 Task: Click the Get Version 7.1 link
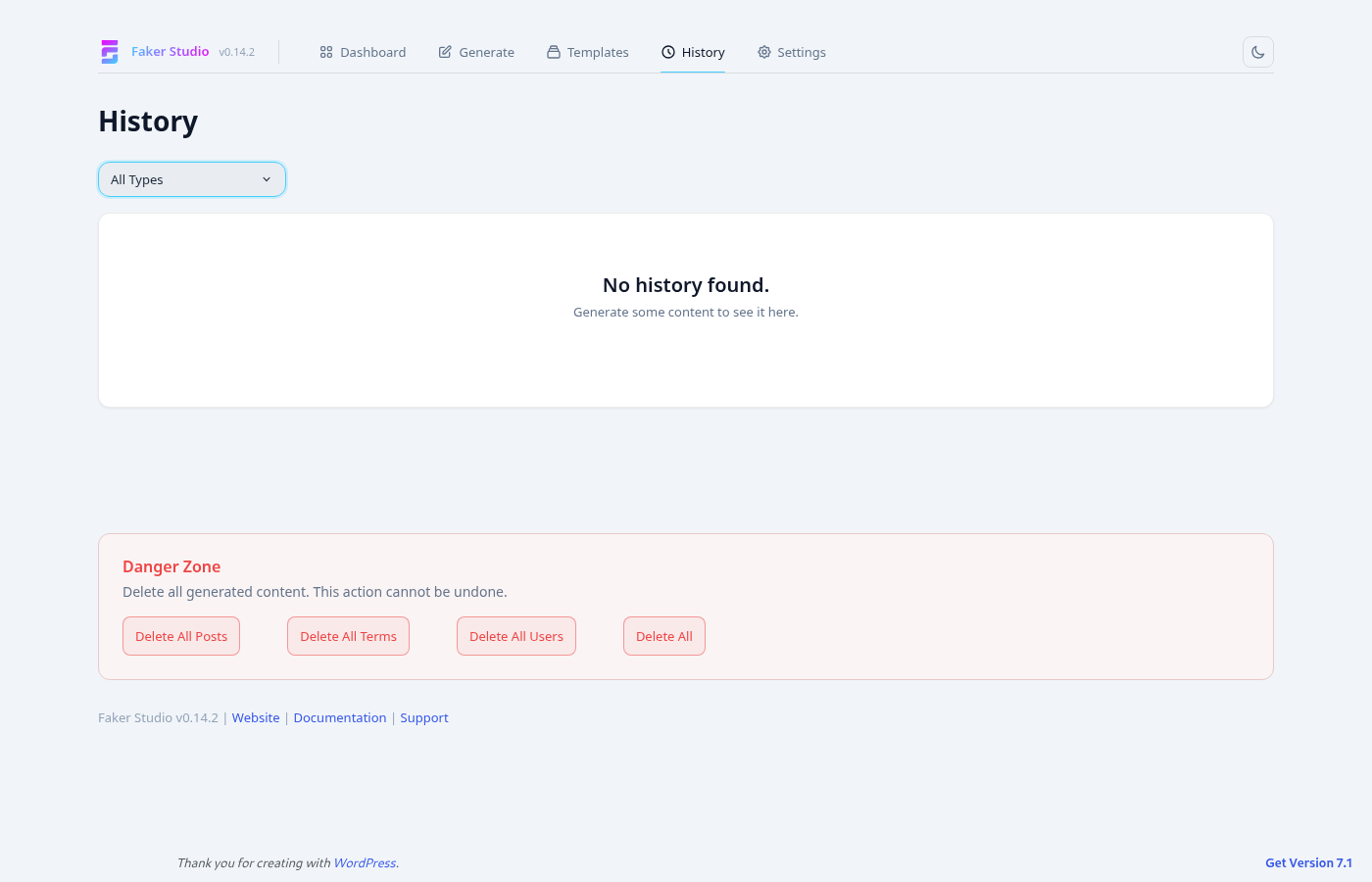click(x=1308, y=863)
